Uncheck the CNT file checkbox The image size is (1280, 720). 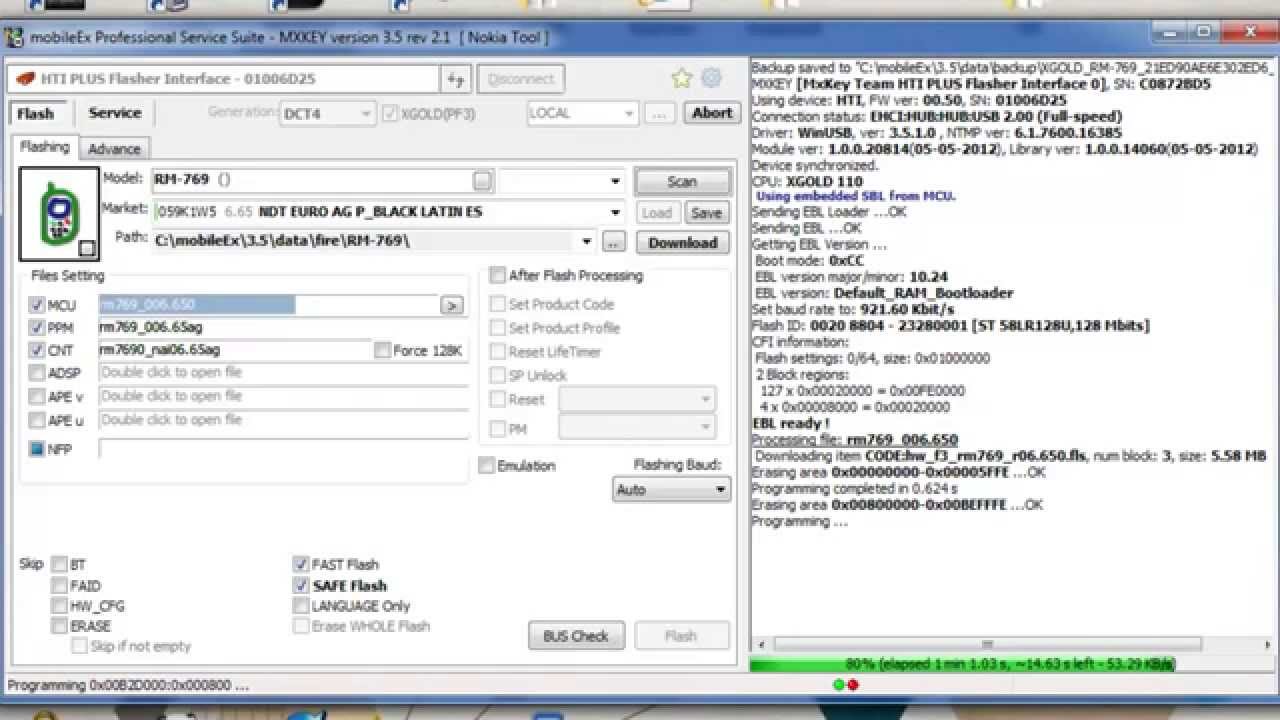coord(37,351)
